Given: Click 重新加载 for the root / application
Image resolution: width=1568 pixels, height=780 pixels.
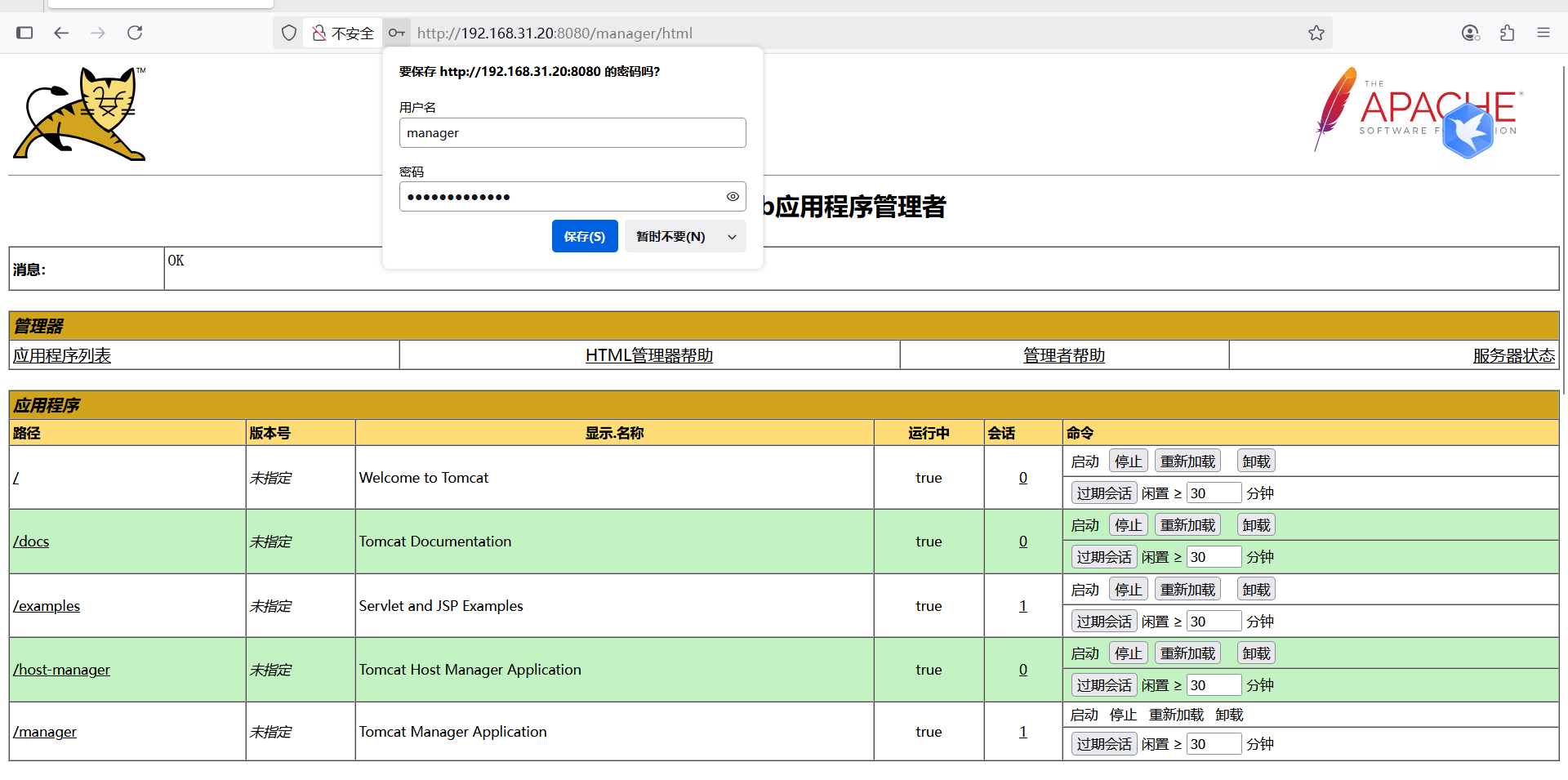Looking at the screenshot, I should pos(1188,461).
